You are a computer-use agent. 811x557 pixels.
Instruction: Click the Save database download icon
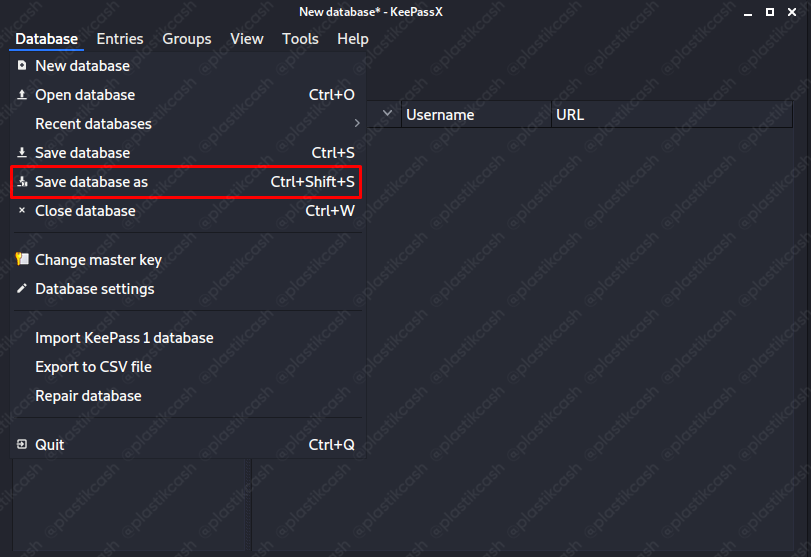click(x=22, y=153)
